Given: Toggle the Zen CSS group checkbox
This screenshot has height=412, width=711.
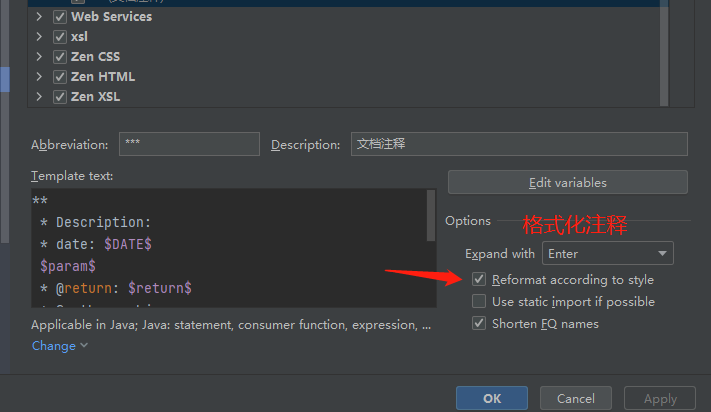Looking at the screenshot, I should point(60,57).
